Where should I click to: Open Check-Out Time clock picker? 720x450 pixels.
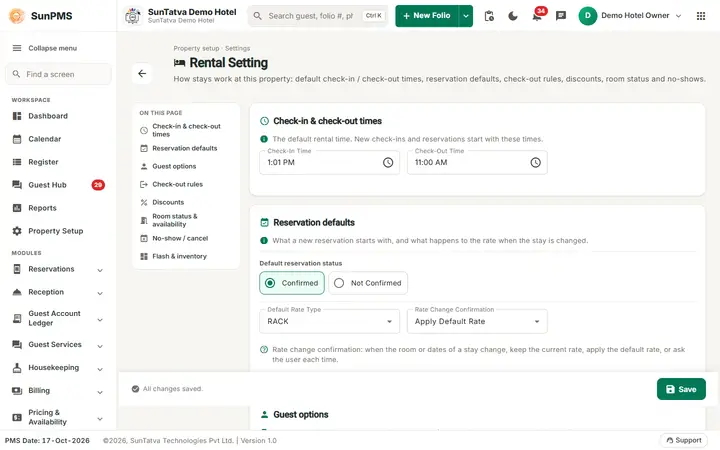(535, 163)
